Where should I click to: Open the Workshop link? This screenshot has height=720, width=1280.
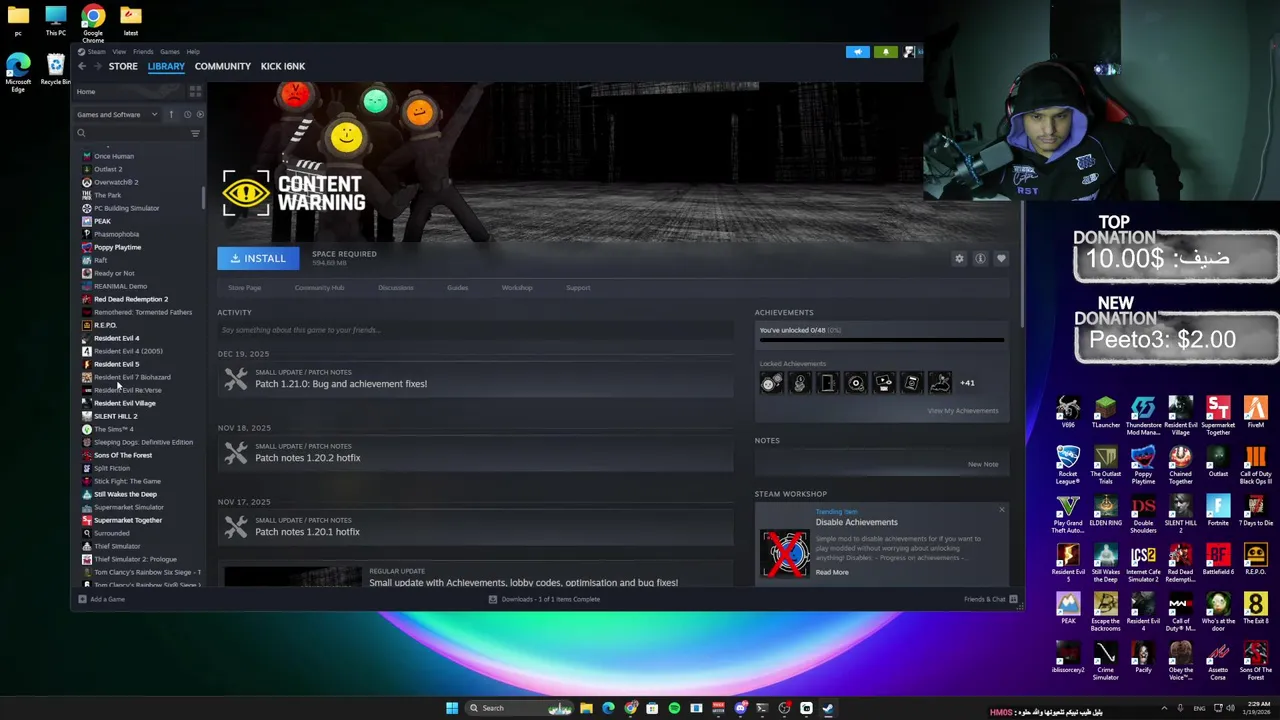click(x=517, y=288)
